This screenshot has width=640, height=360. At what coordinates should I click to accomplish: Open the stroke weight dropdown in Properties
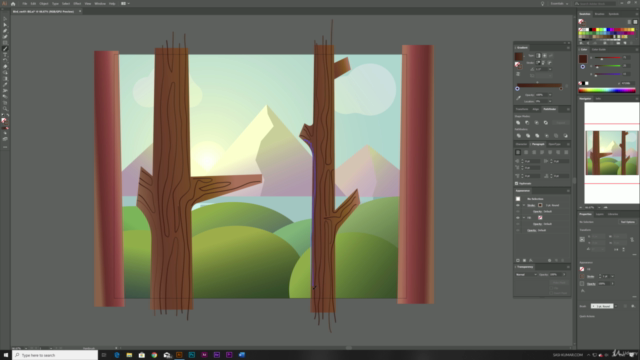(x=612, y=276)
